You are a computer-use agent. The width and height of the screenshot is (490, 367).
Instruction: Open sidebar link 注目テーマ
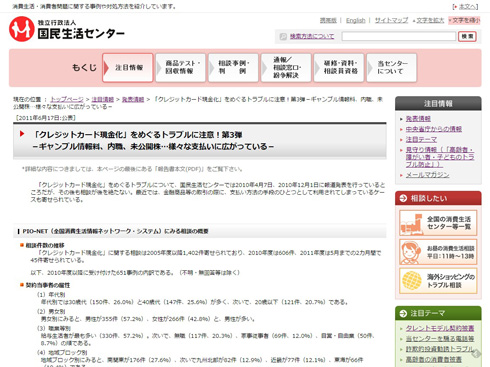tap(421, 139)
